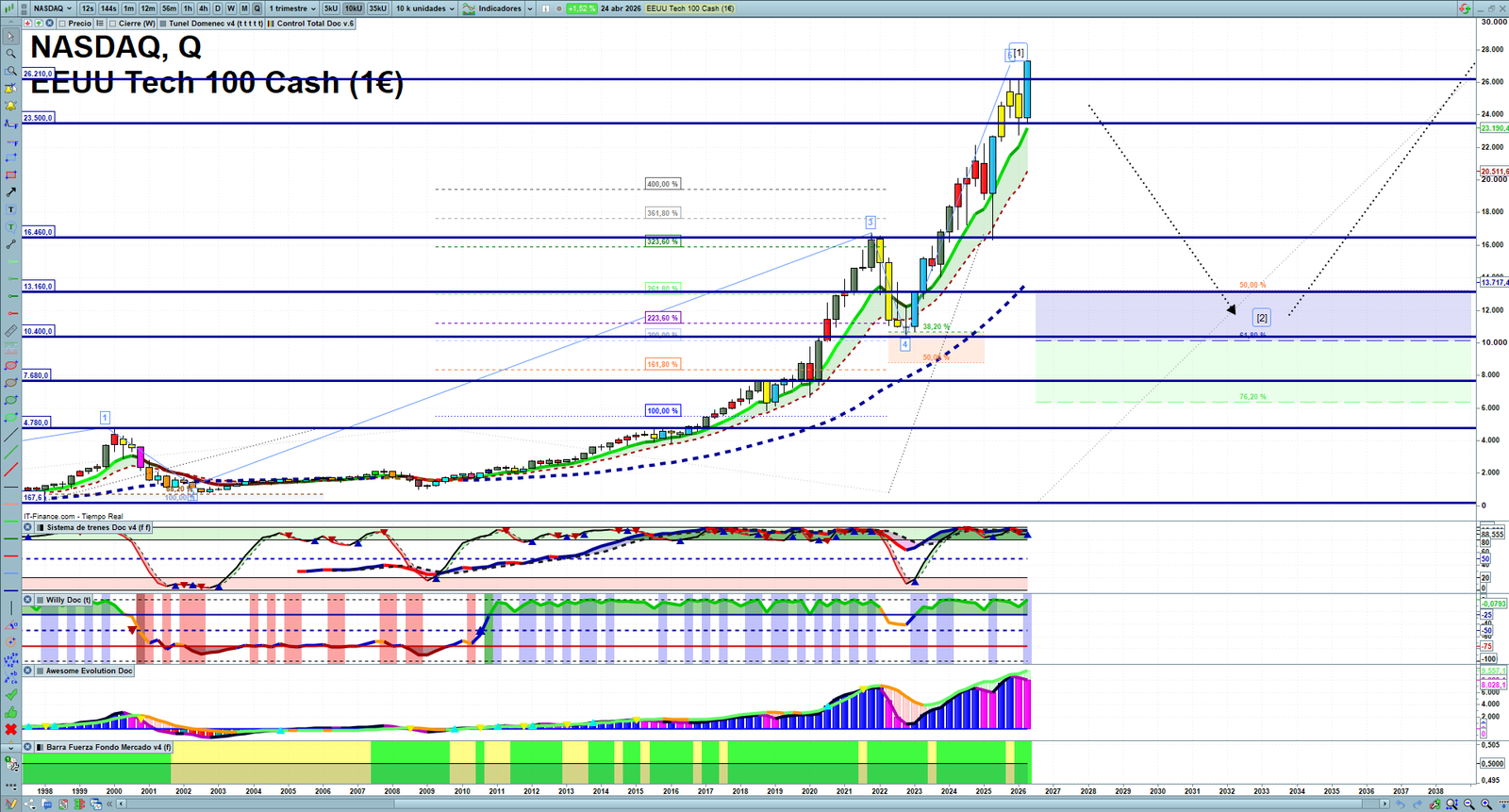This screenshot has height=812, width=1509.
Task: Toggle the Cierre (W) checkbox
Action: [112, 24]
